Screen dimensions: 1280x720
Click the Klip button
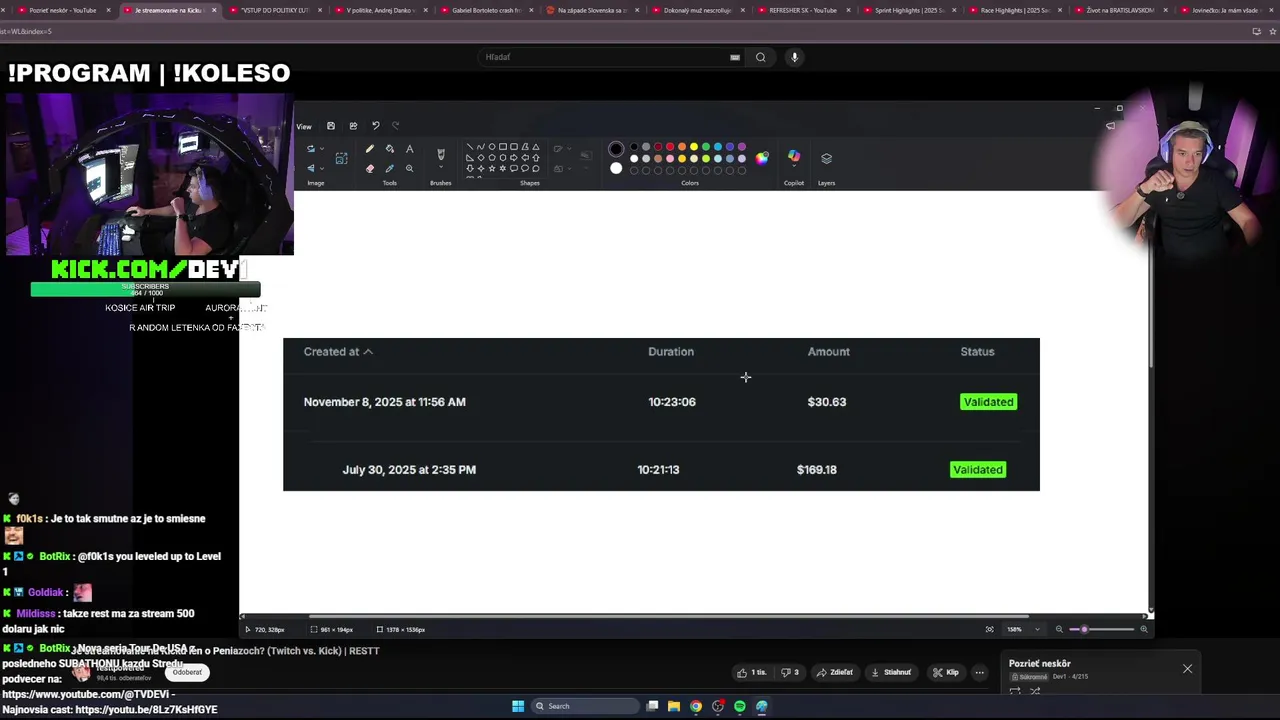tap(945, 672)
